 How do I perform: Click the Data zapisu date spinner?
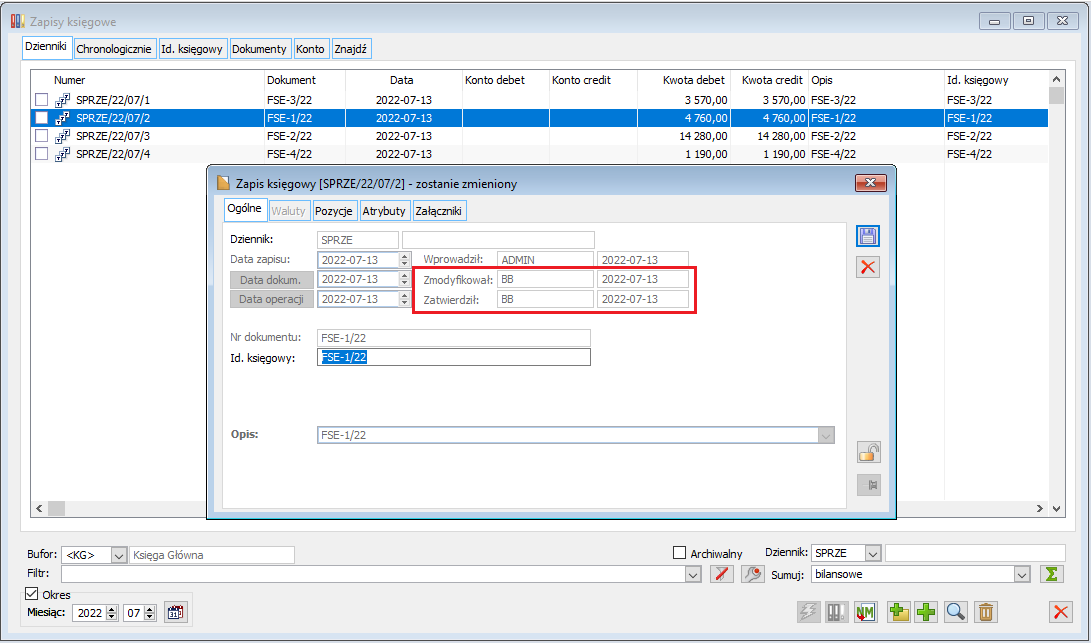tap(404, 260)
